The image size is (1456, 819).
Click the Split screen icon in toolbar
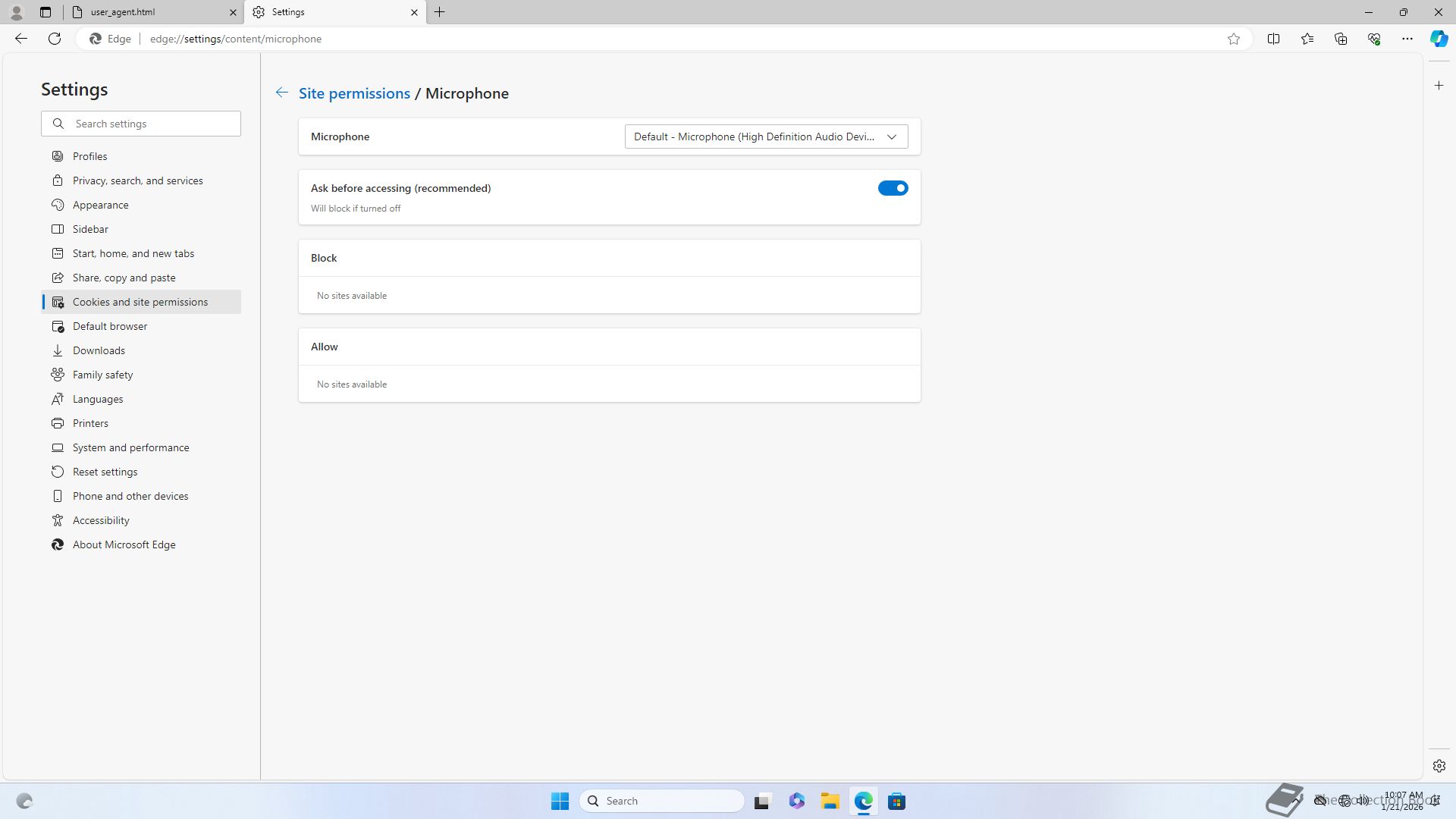coord(1273,39)
